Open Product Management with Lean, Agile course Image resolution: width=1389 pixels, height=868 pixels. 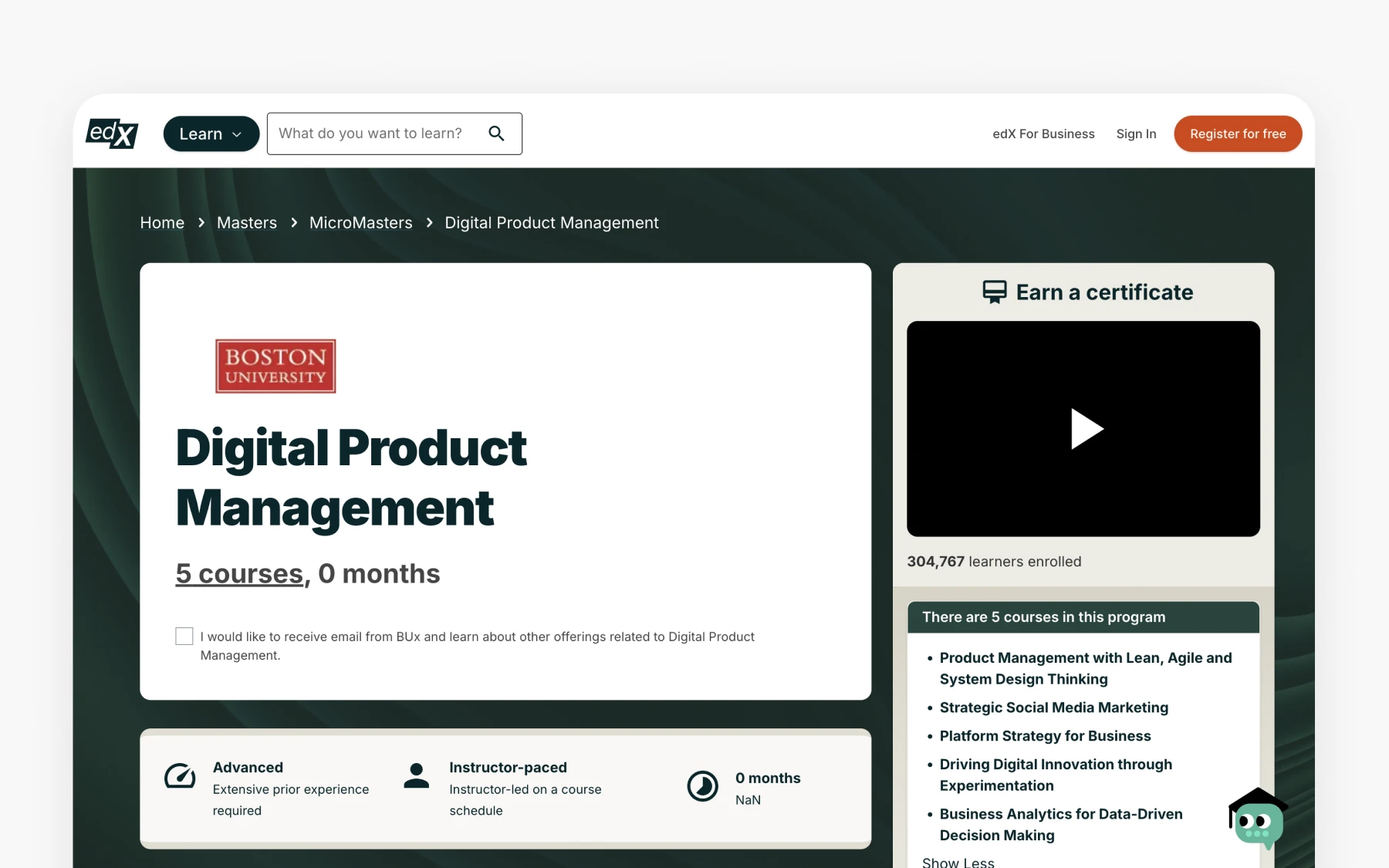pos(1086,668)
